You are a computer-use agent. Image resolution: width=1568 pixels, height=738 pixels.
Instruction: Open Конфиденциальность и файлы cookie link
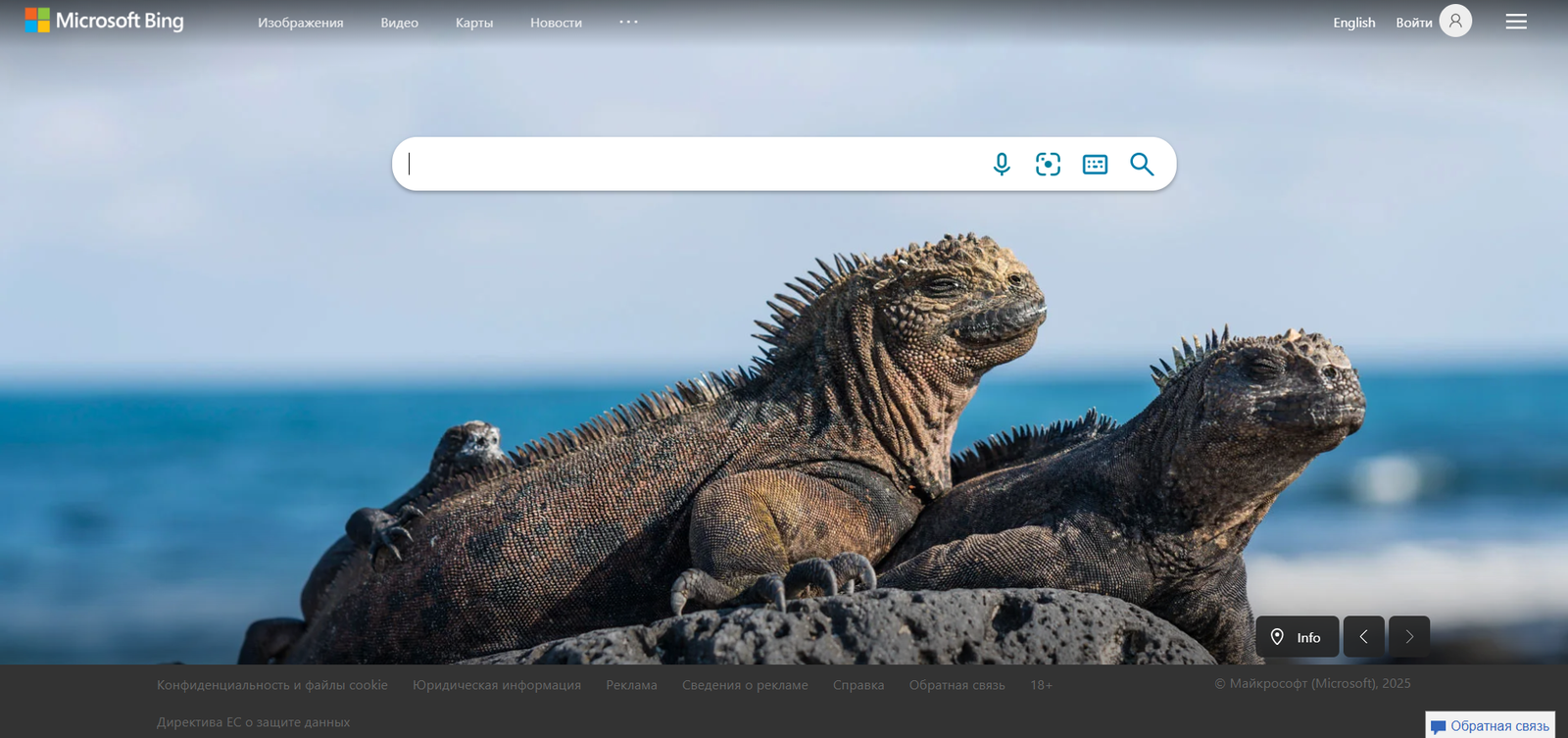(x=271, y=685)
